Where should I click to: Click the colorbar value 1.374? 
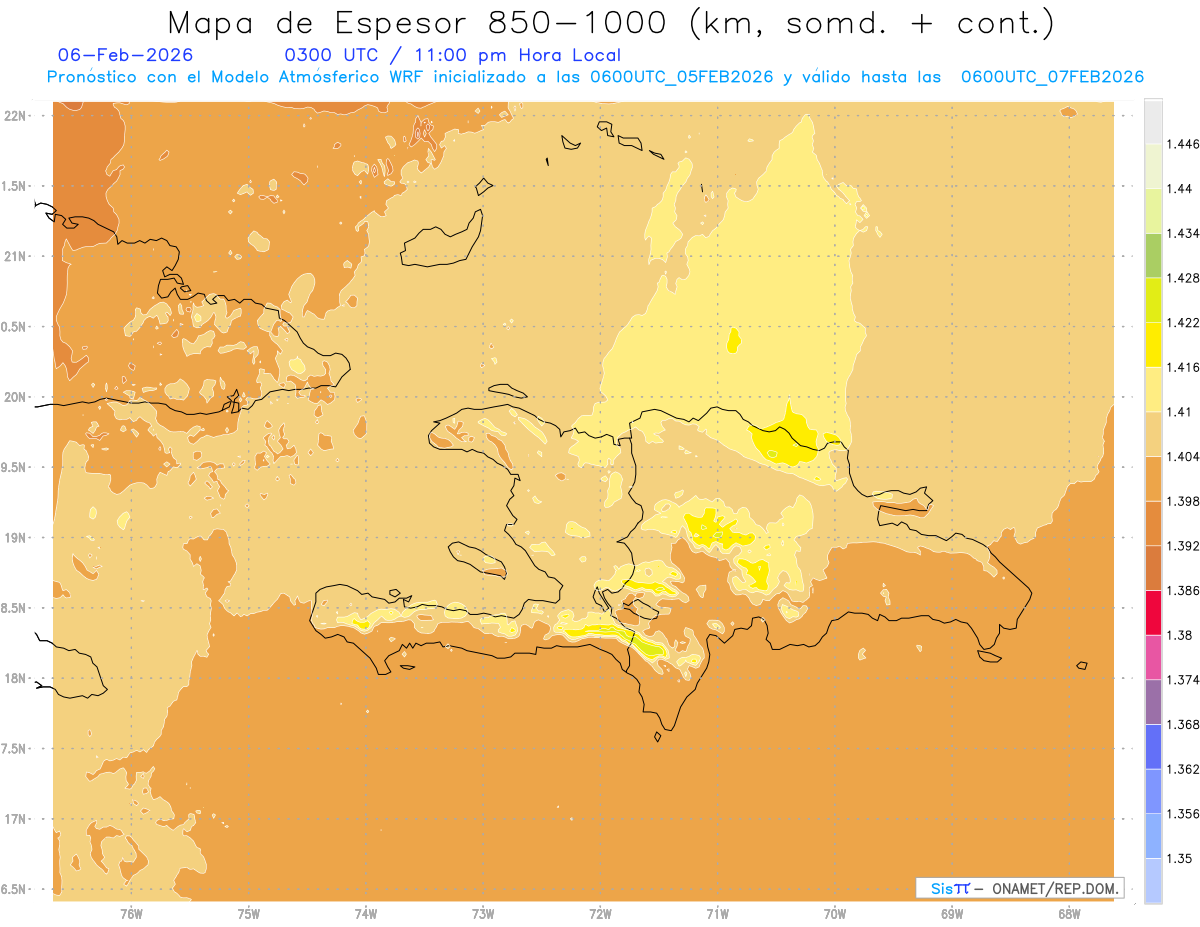pos(1185,680)
